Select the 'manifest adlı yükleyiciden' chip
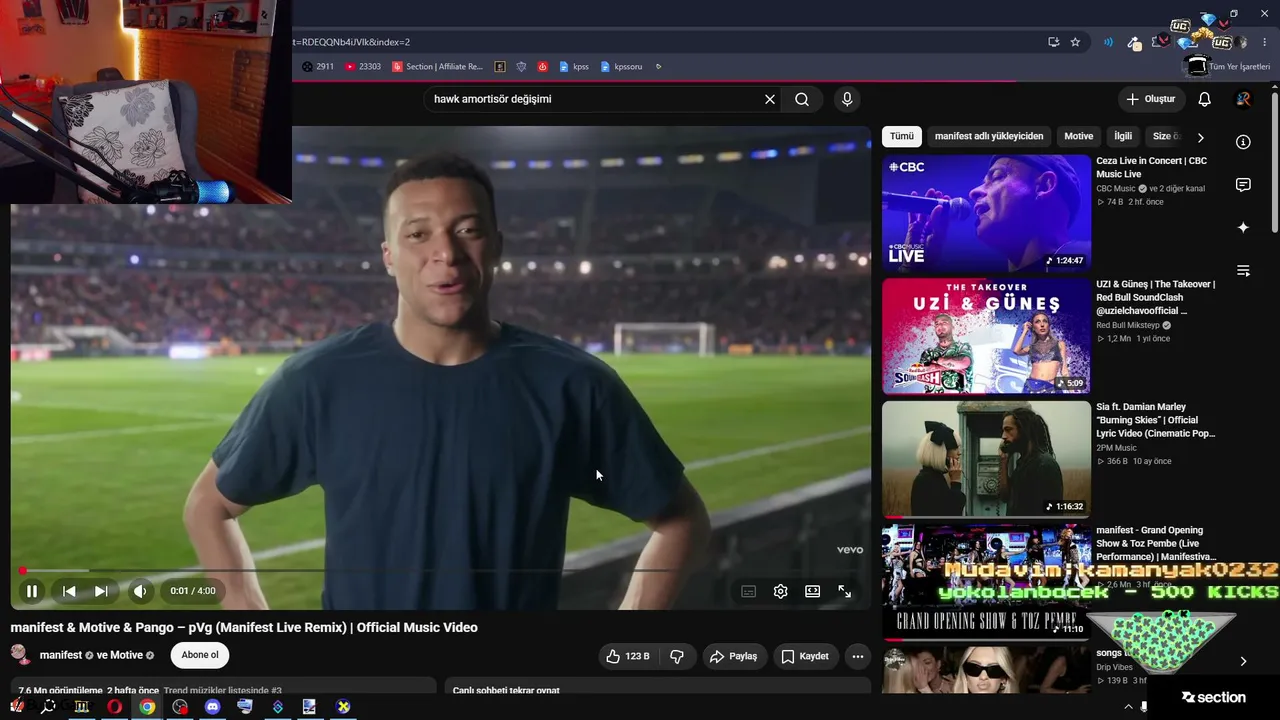 coord(989,136)
